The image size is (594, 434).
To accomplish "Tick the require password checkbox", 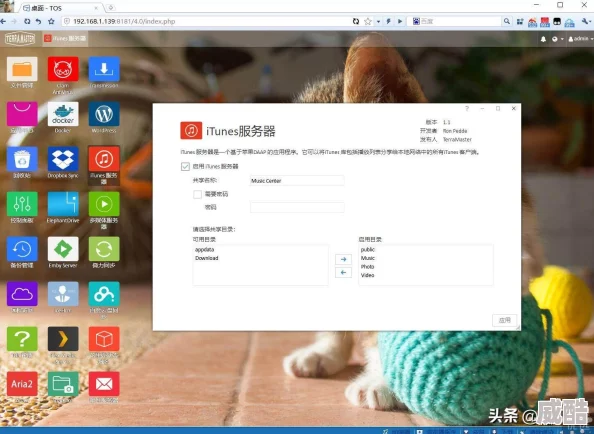I will [197, 194].
